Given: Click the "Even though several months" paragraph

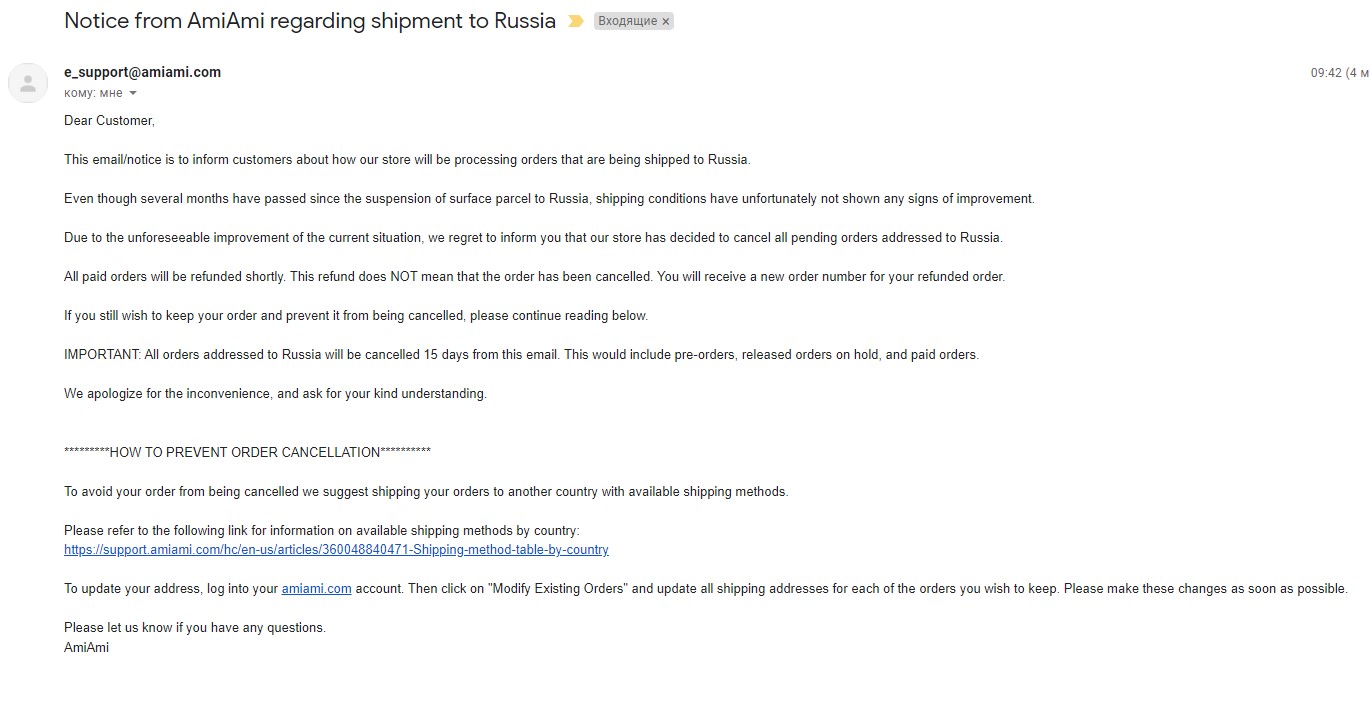Looking at the screenshot, I should click(549, 199).
